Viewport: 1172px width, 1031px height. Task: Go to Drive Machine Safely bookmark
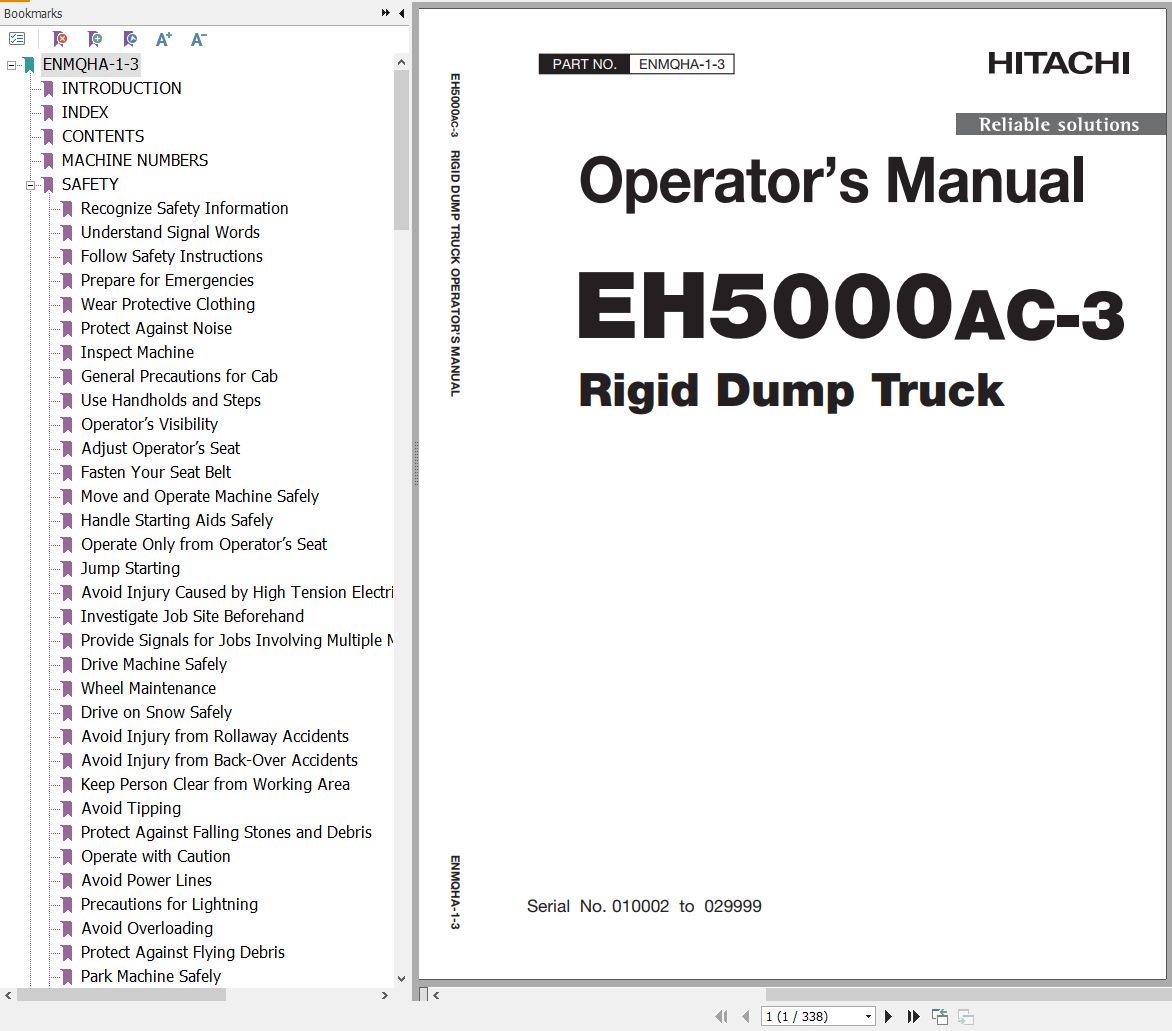pos(153,664)
